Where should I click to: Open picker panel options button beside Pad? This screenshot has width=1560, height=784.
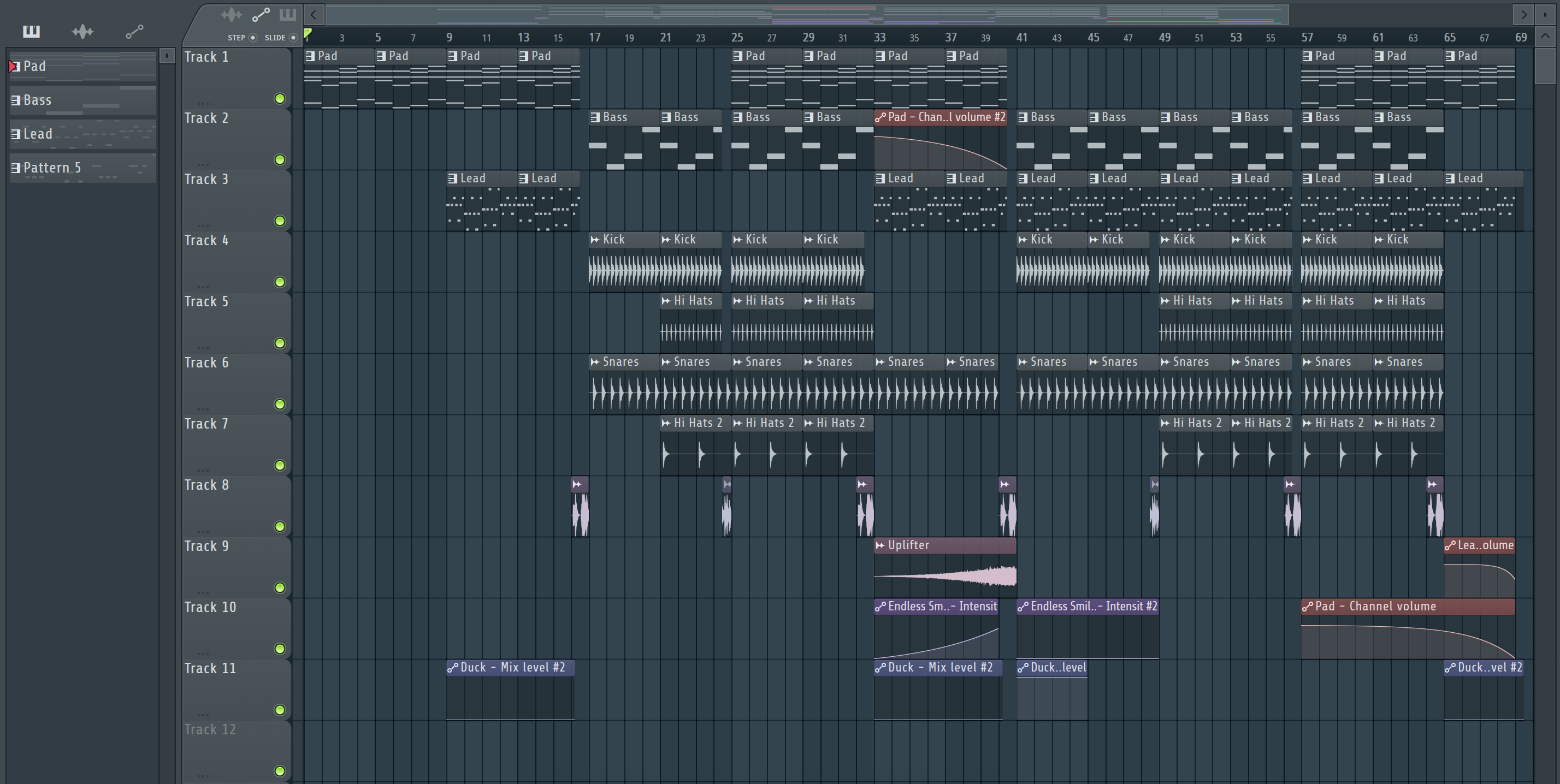pyautogui.click(x=167, y=56)
